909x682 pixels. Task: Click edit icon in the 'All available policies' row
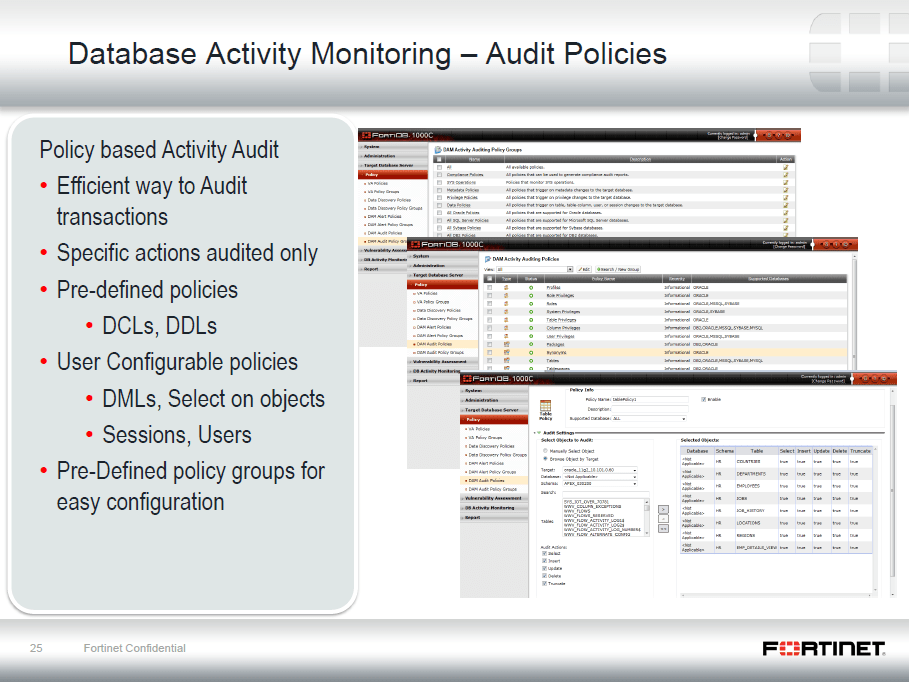point(786,167)
